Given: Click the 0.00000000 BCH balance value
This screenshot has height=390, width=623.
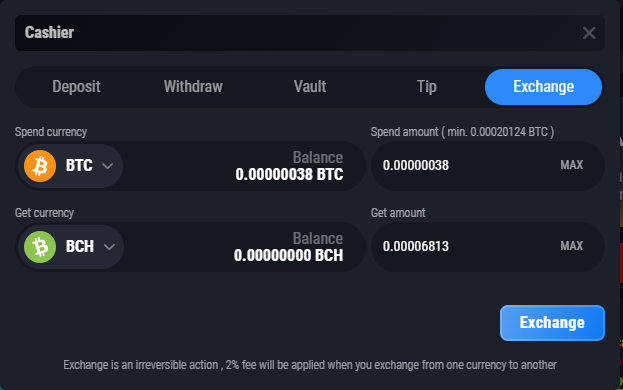Looking at the screenshot, I should [x=288, y=255].
